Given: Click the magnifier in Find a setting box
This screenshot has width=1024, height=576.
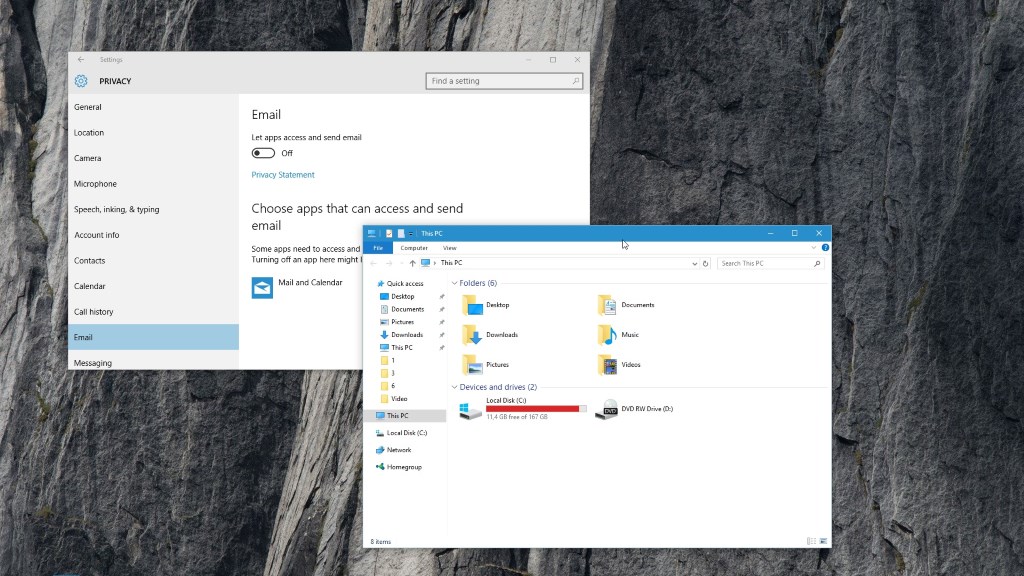Looking at the screenshot, I should [575, 81].
